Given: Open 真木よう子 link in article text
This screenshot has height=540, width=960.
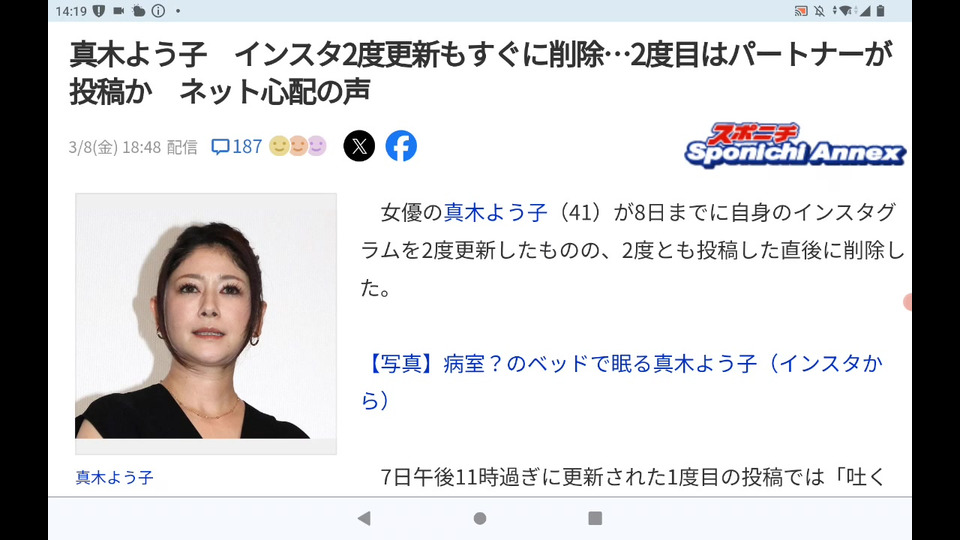Looking at the screenshot, I should 495,212.
